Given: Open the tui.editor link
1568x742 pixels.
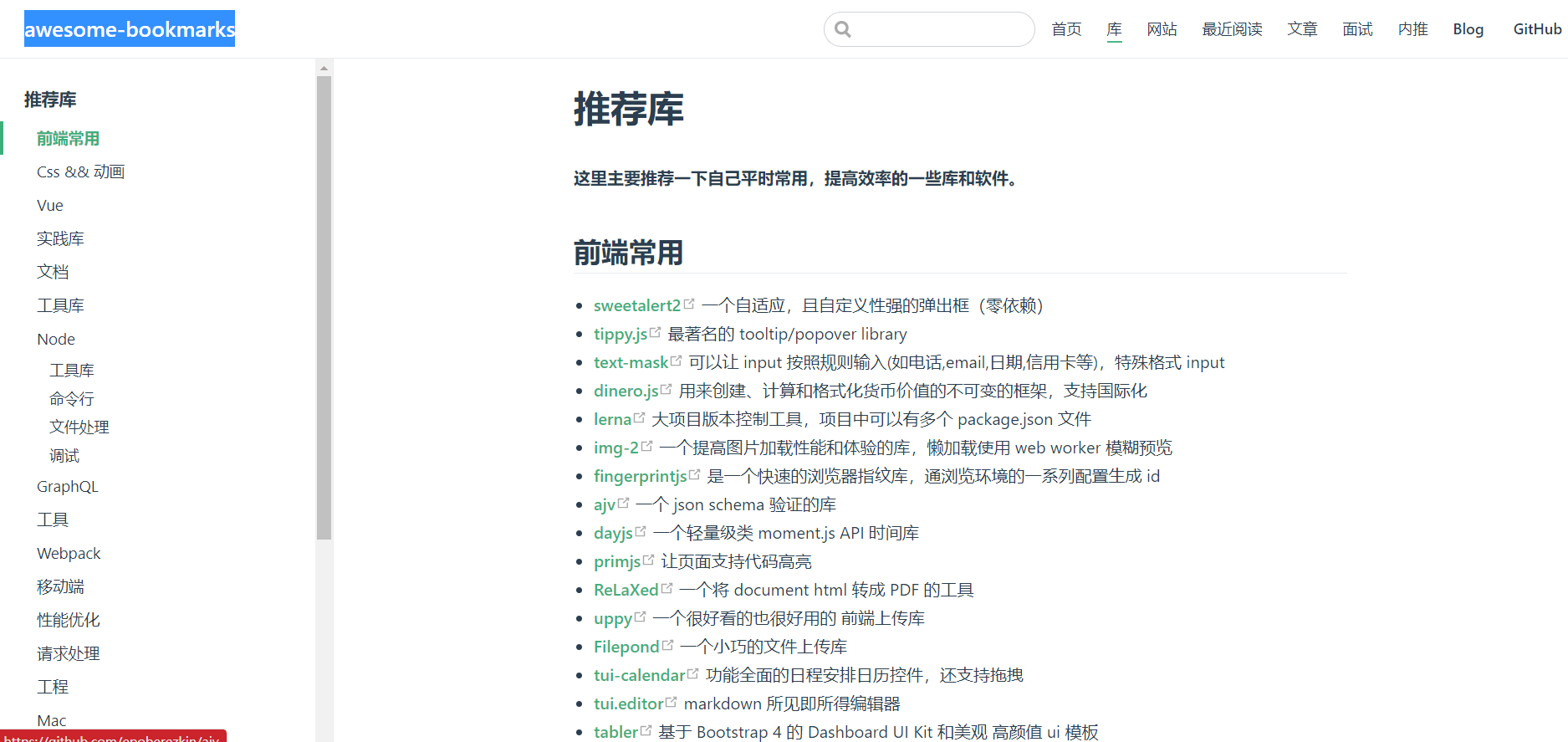Looking at the screenshot, I should [629, 704].
